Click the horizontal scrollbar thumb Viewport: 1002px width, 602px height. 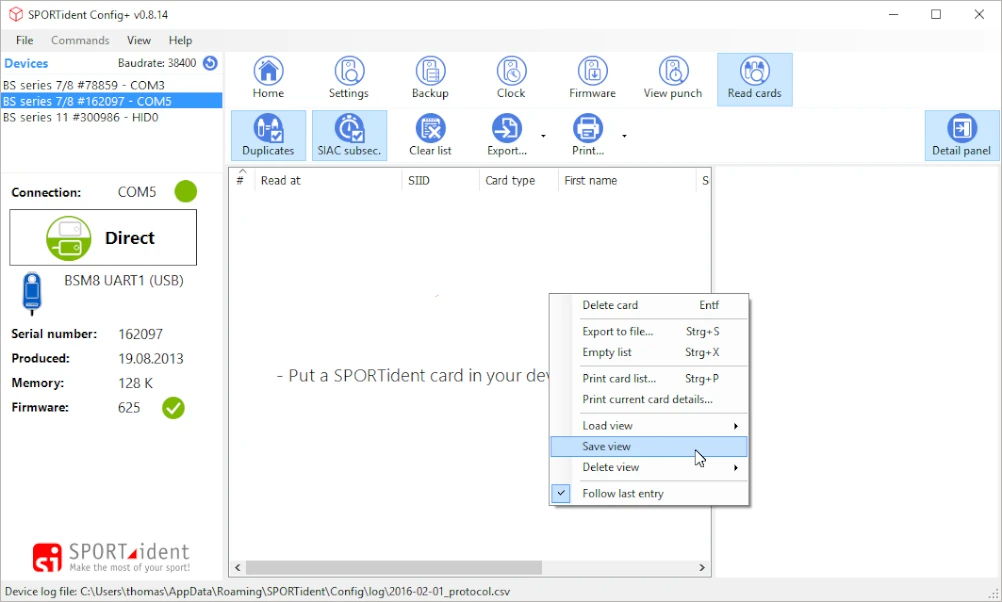click(394, 567)
